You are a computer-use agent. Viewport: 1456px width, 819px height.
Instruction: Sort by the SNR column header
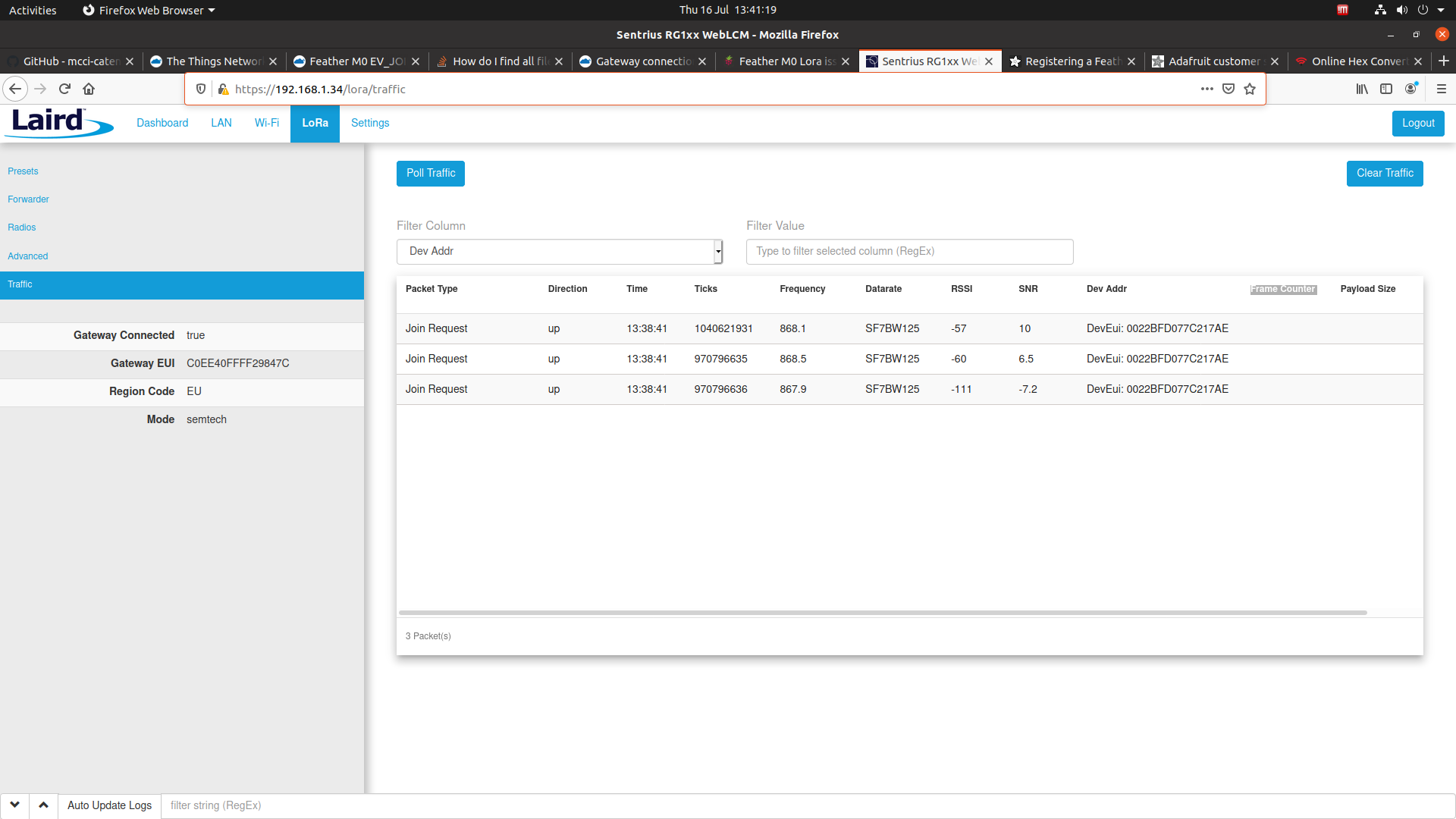click(x=1028, y=289)
